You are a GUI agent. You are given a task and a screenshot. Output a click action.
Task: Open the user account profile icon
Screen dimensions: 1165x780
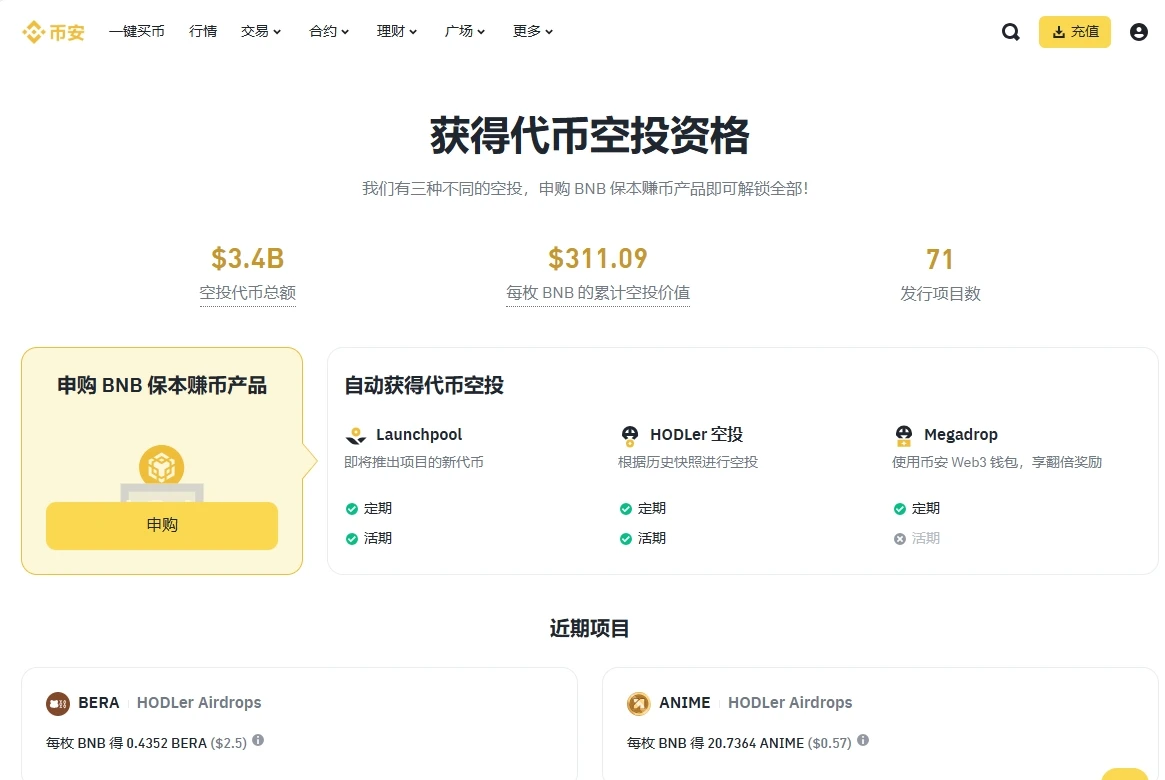[1138, 32]
